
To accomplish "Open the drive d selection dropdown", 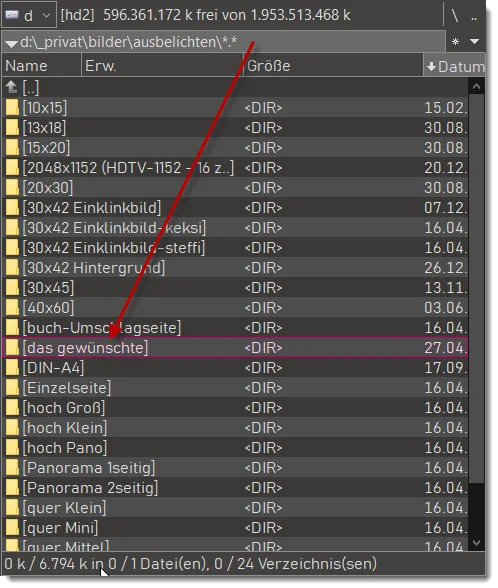I will [x=28, y=15].
